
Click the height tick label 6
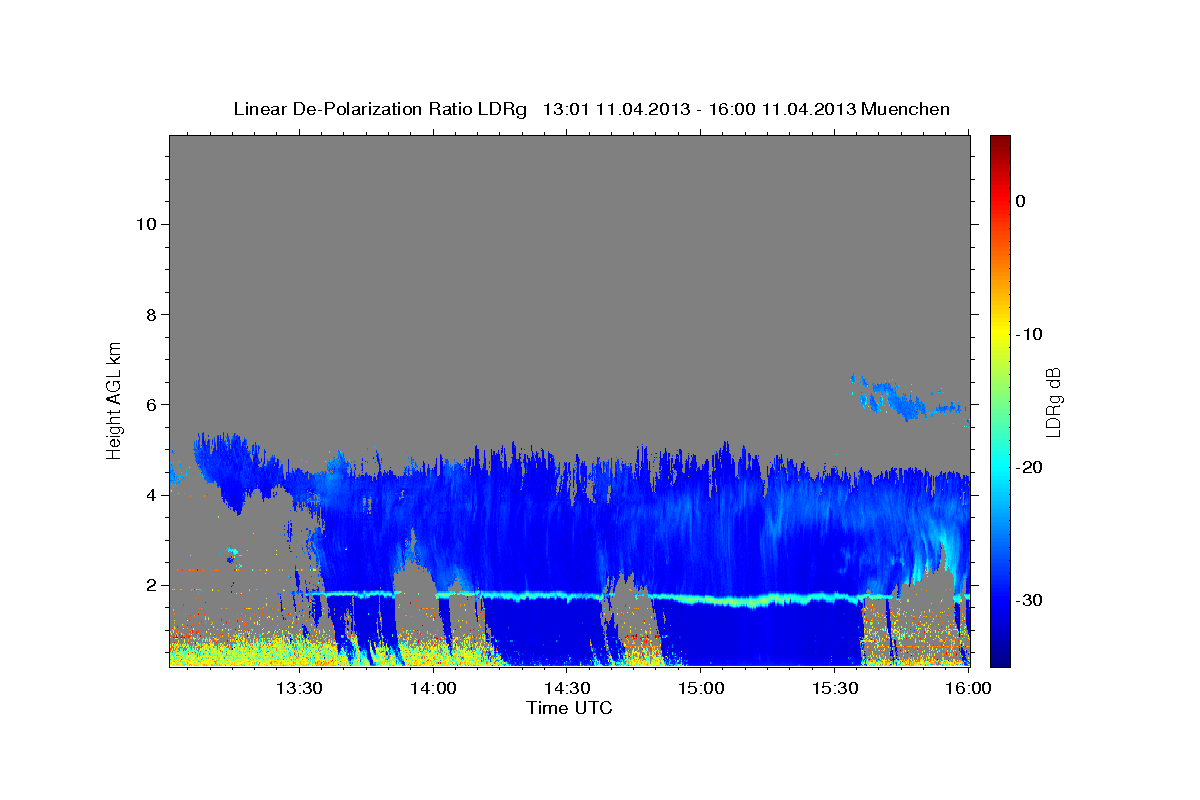point(150,404)
